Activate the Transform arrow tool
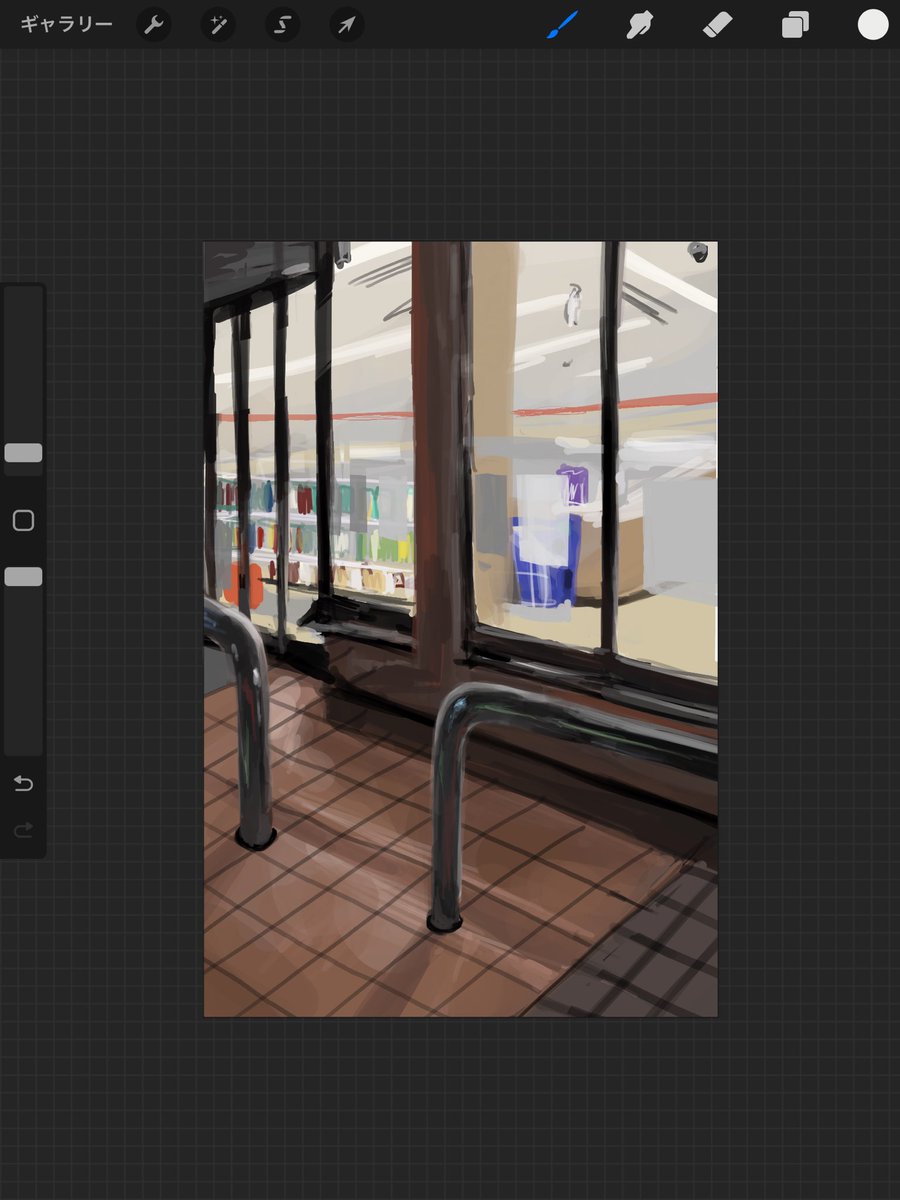Image resolution: width=900 pixels, height=1200 pixels. coord(346,25)
